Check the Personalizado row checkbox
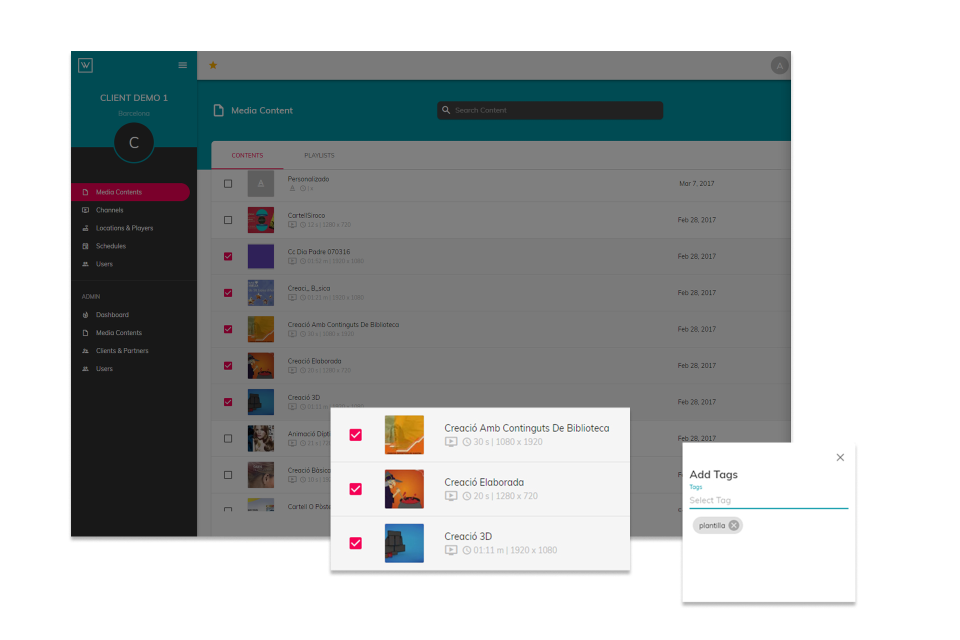Screen dimensions: 960x640 (x=228, y=184)
